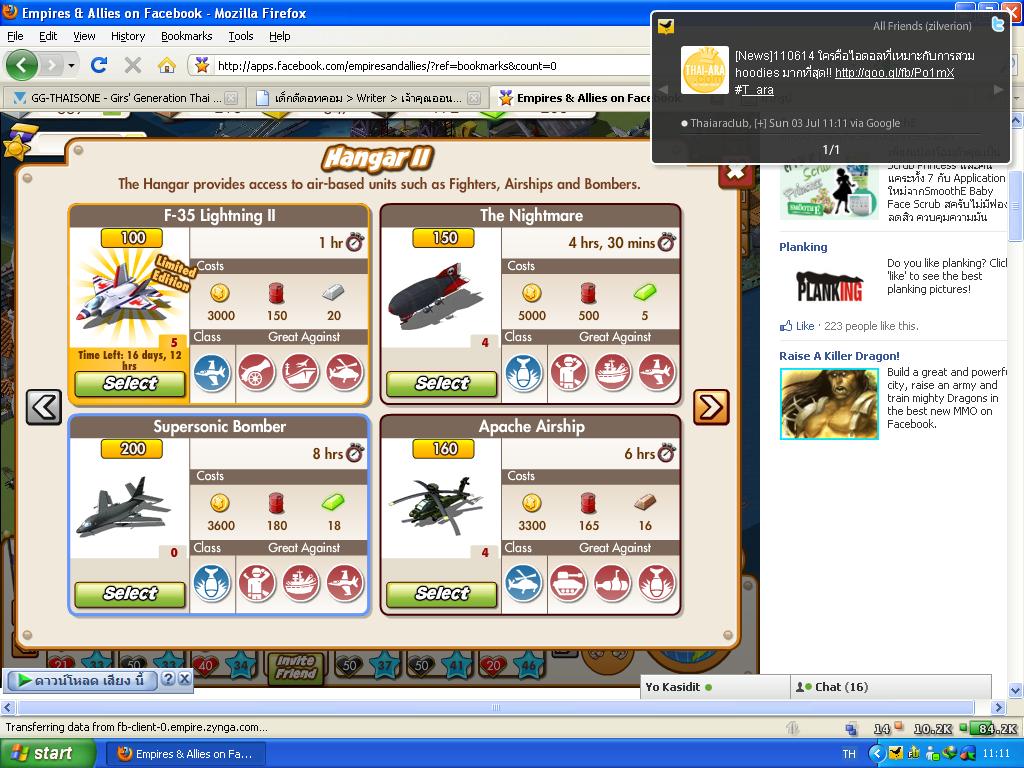Open the Help menu
This screenshot has width=1024, height=768.
click(280, 36)
